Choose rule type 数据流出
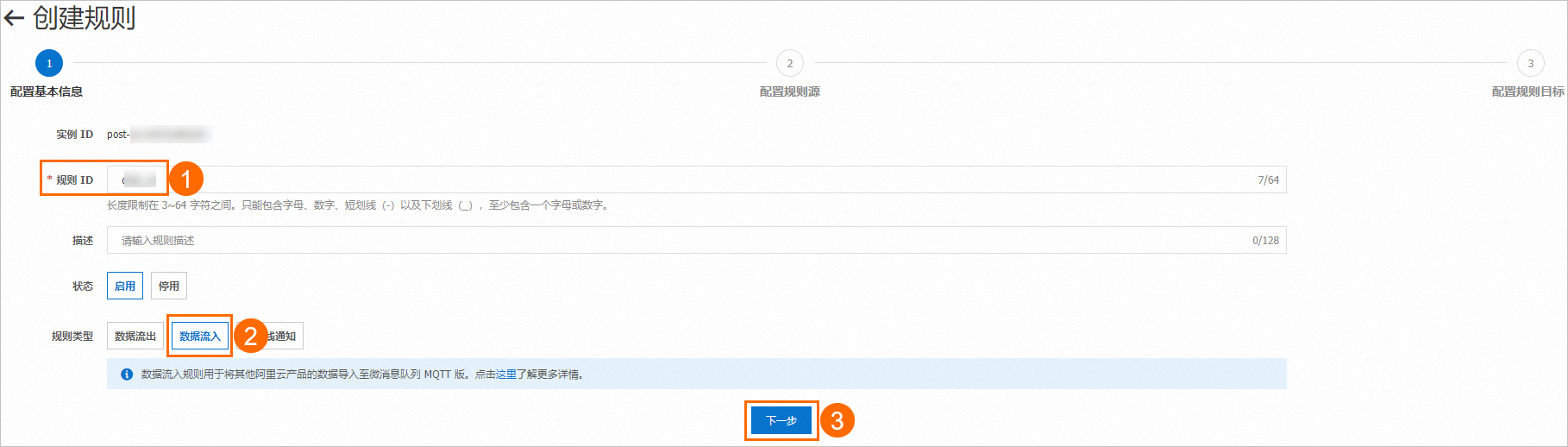 (135, 336)
